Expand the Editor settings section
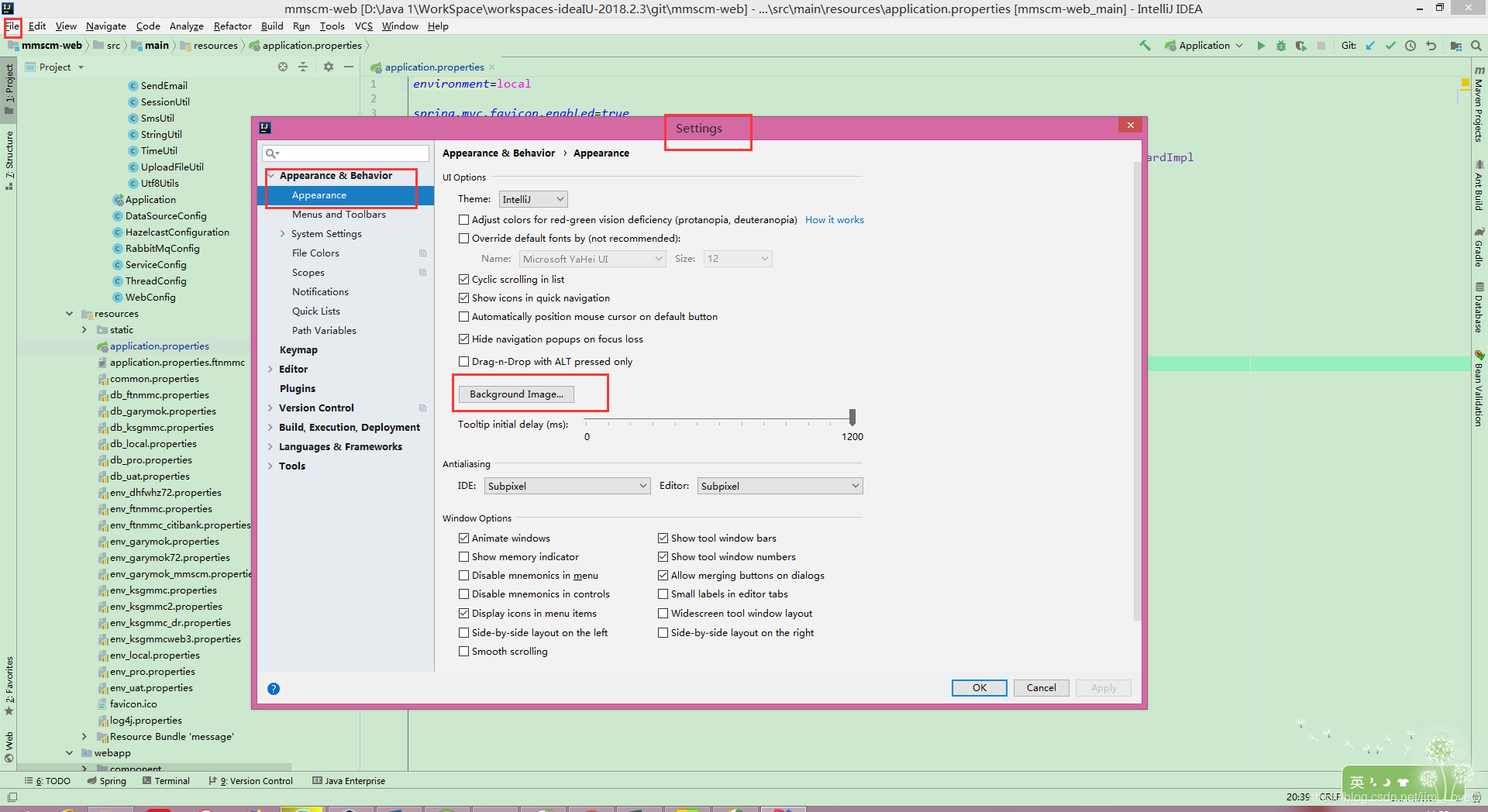1488x812 pixels. coord(270,370)
